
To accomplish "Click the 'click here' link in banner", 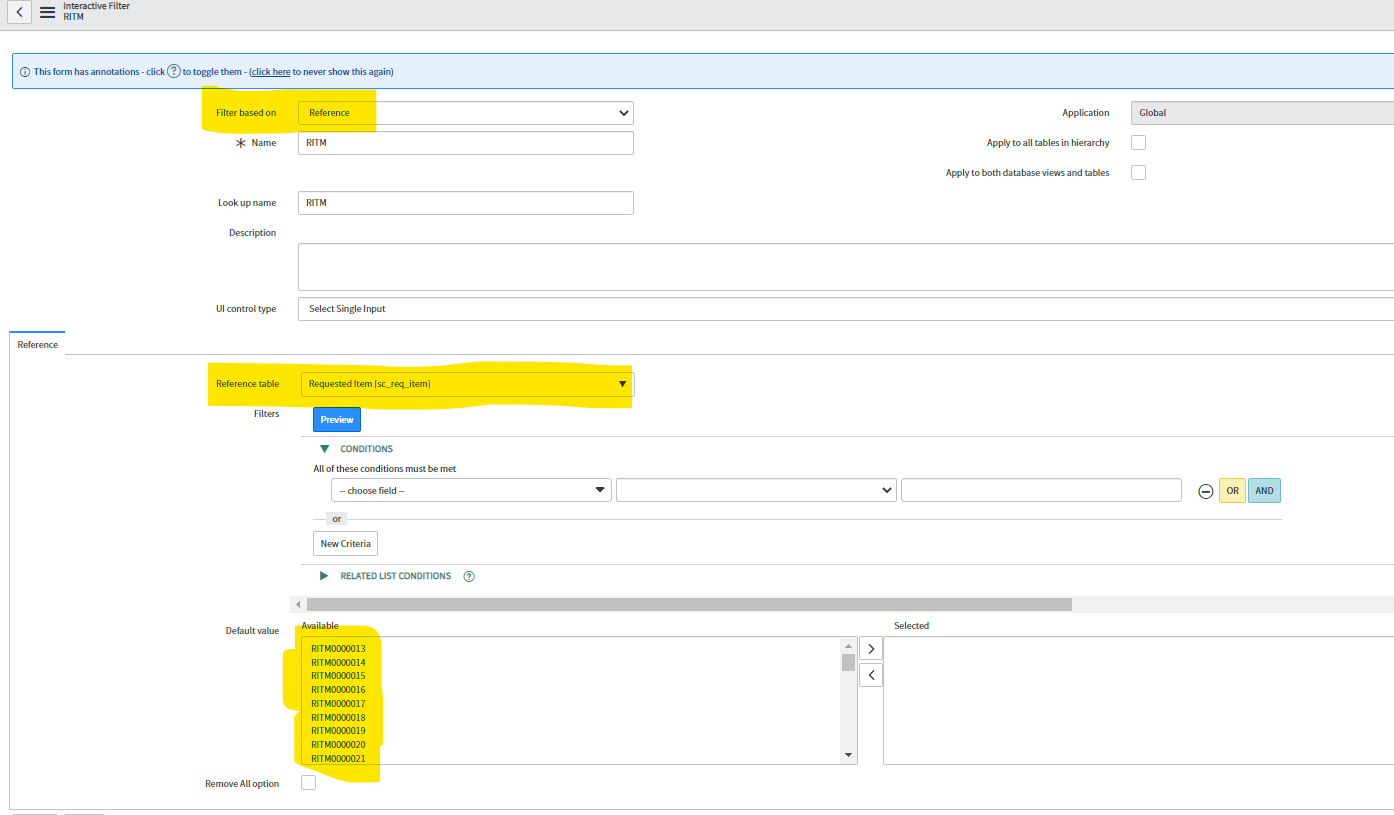I will click(x=271, y=72).
